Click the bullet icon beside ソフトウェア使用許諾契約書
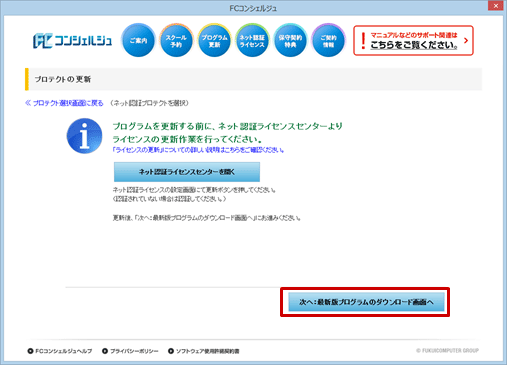 (x=171, y=351)
